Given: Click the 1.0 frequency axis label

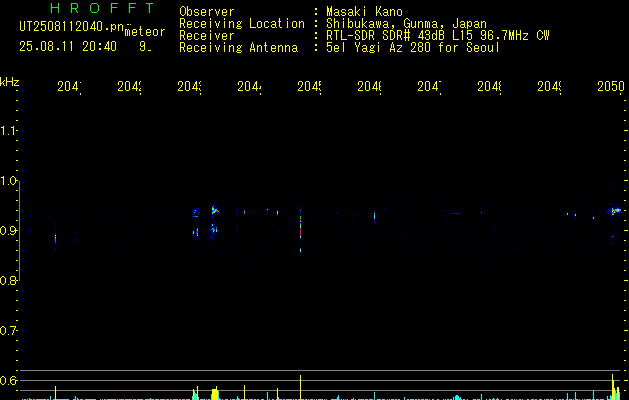Looking at the screenshot, I should coord(8,181).
